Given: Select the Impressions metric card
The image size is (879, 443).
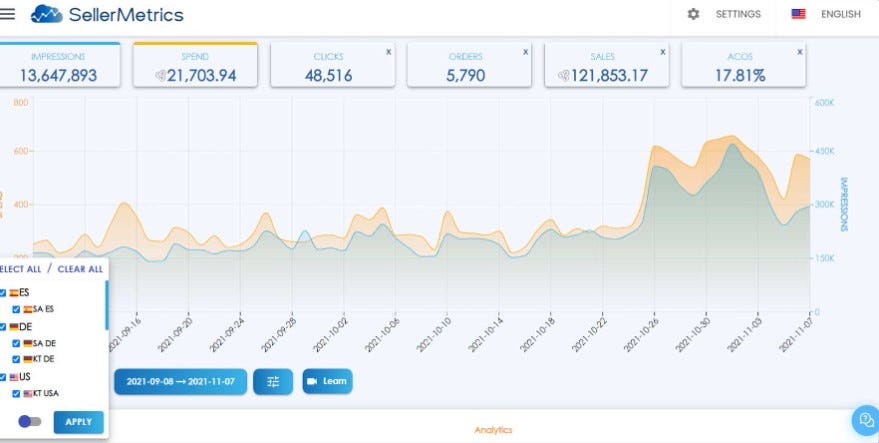Looking at the screenshot, I should 59,66.
